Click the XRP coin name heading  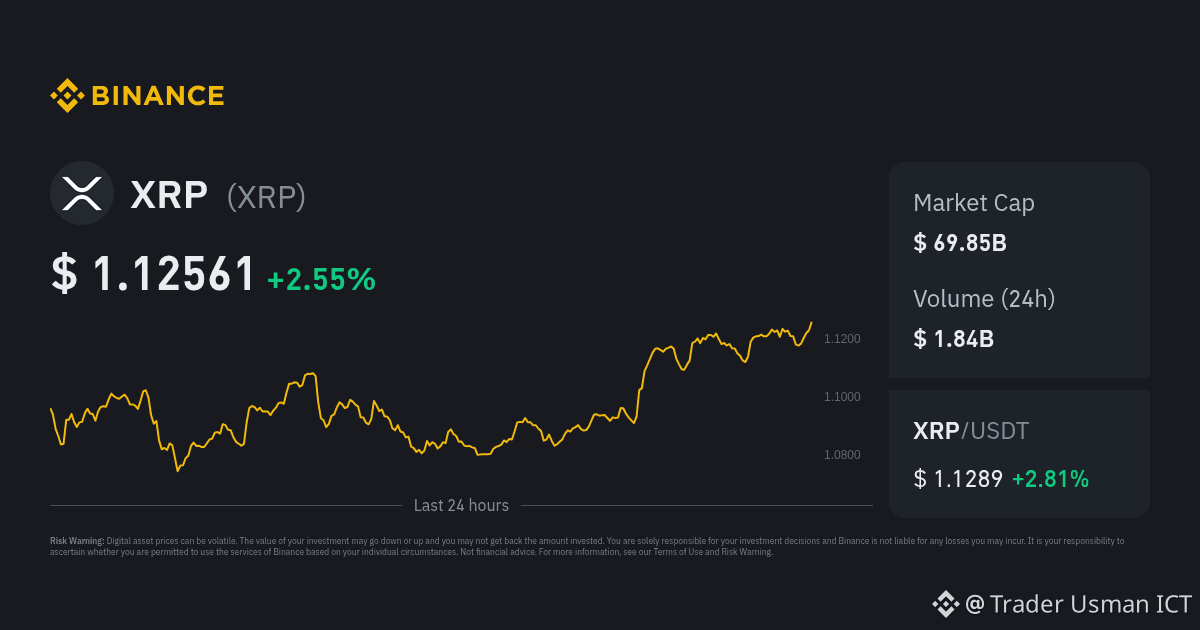(x=169, y=196)
